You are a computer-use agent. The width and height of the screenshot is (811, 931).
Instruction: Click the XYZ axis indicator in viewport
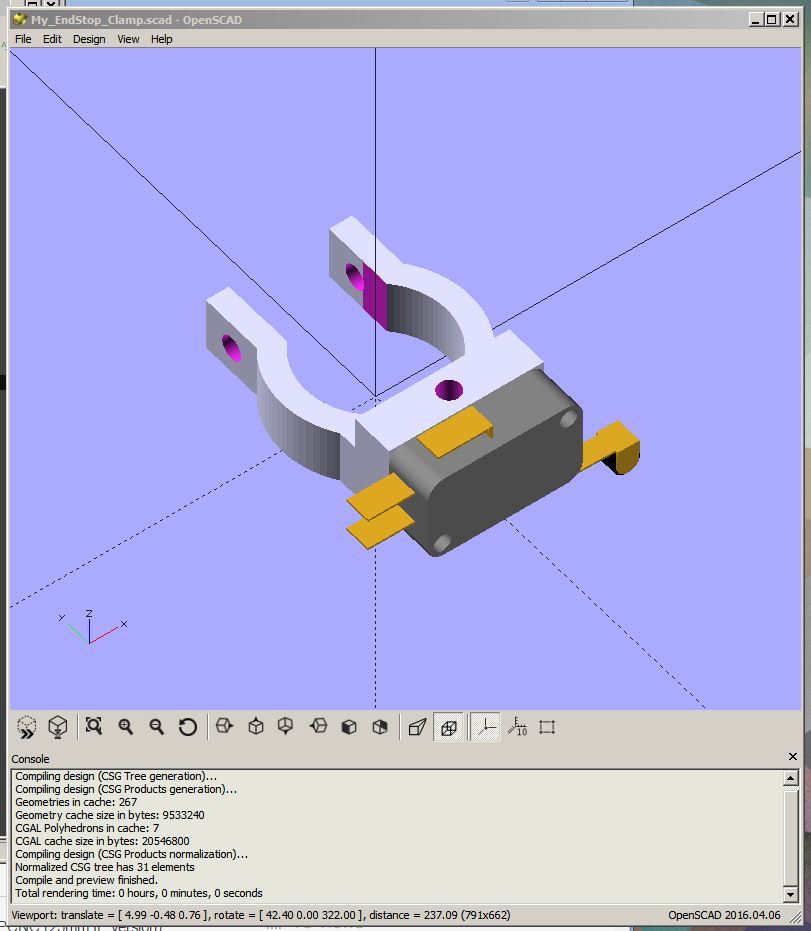pyautogui.click(x=92, y=627)
